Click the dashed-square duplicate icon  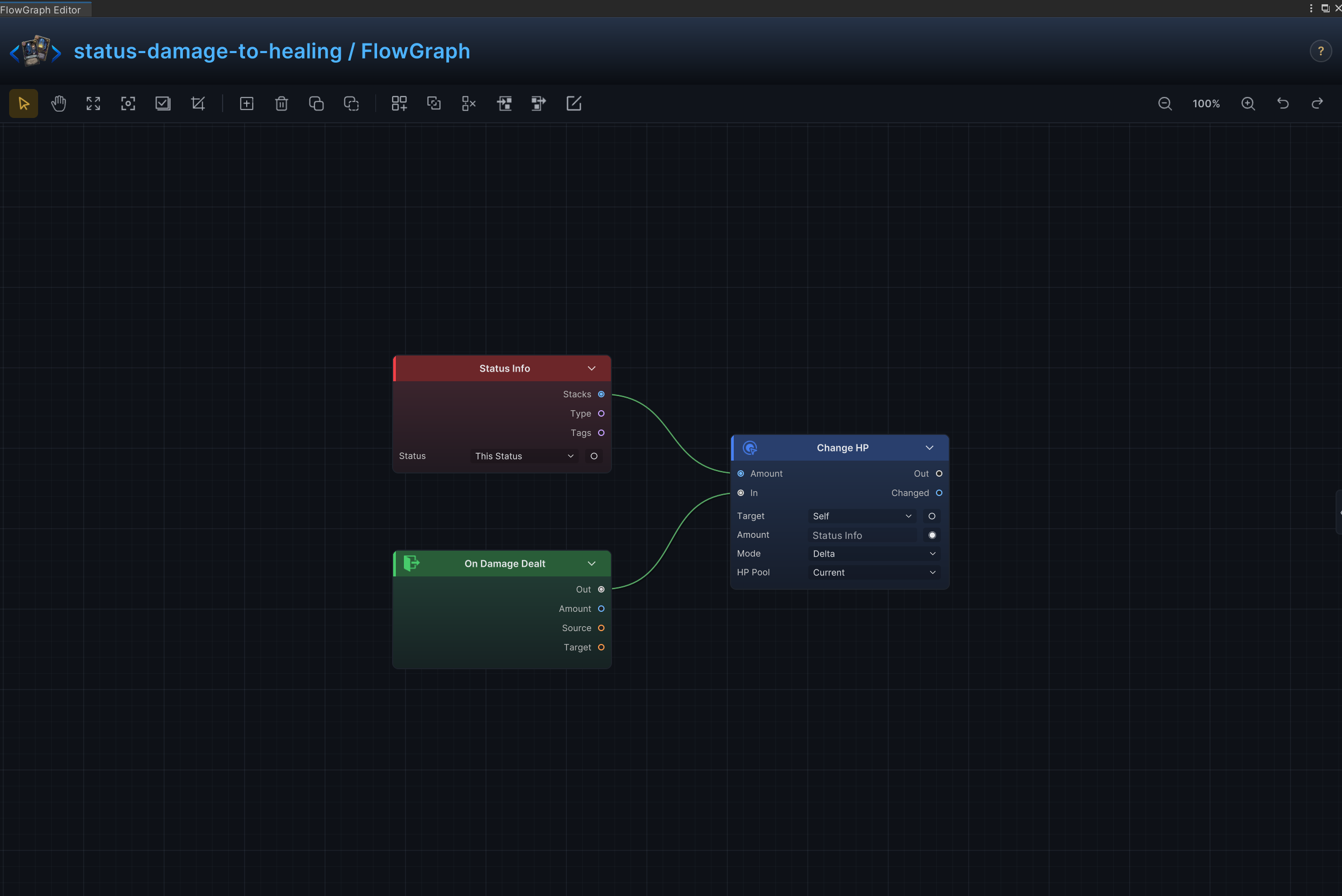click(351, 103)
